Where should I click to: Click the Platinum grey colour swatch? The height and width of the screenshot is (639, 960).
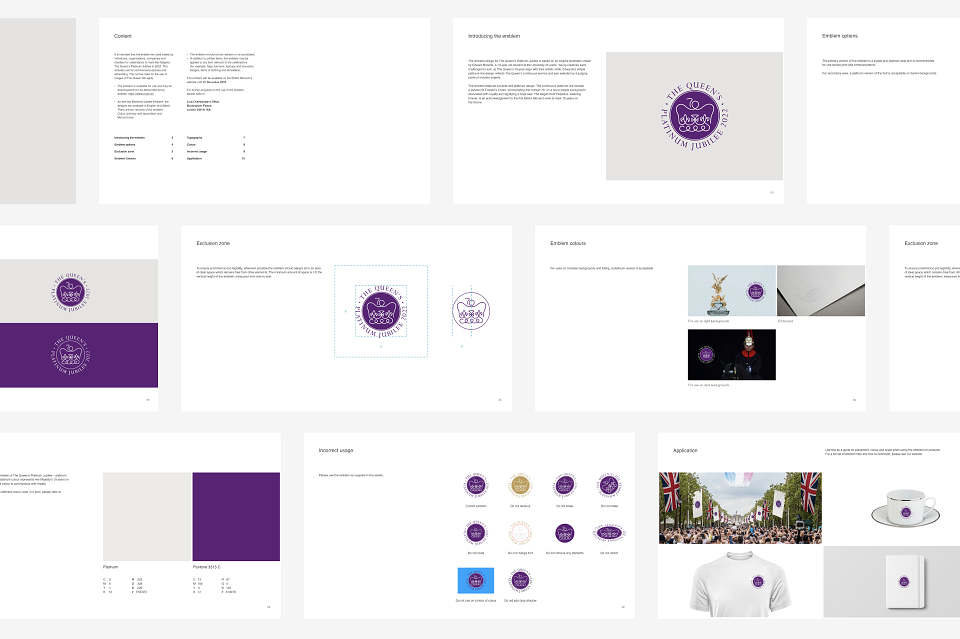147,517
